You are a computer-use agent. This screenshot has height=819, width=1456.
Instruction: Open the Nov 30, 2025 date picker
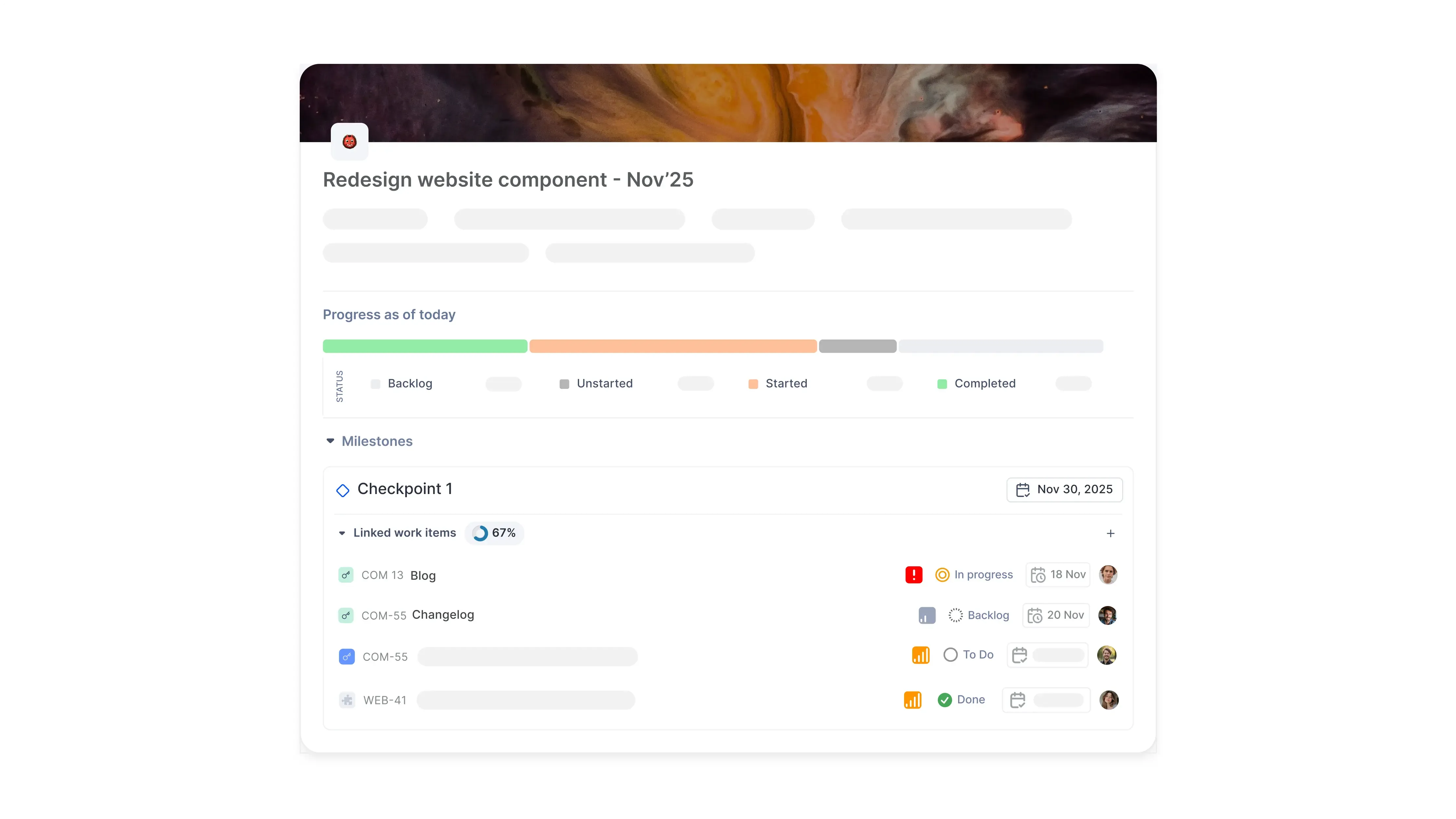(x=1064, y=489)
